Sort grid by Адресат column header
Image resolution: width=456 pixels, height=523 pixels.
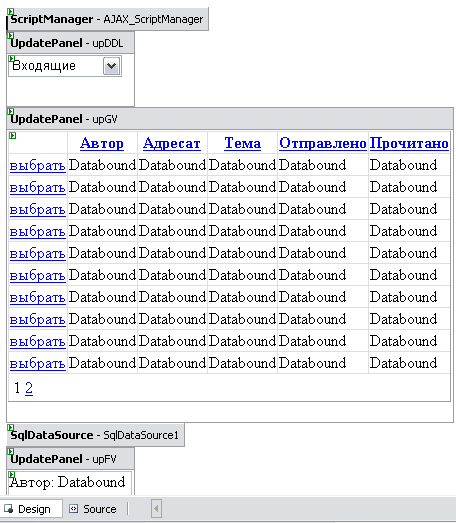(x=172, y=143)
